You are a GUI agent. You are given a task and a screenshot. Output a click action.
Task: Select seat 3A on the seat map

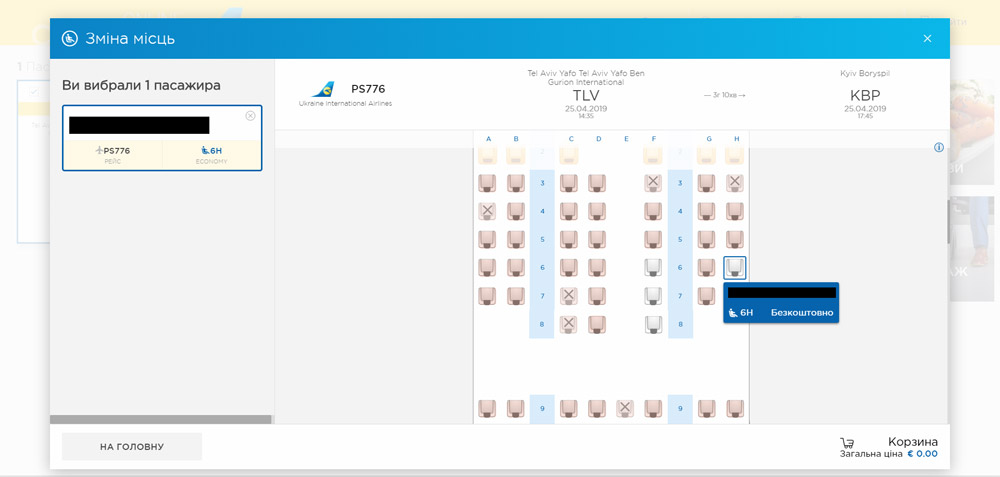pyautogui.click(x=487, y=183)
